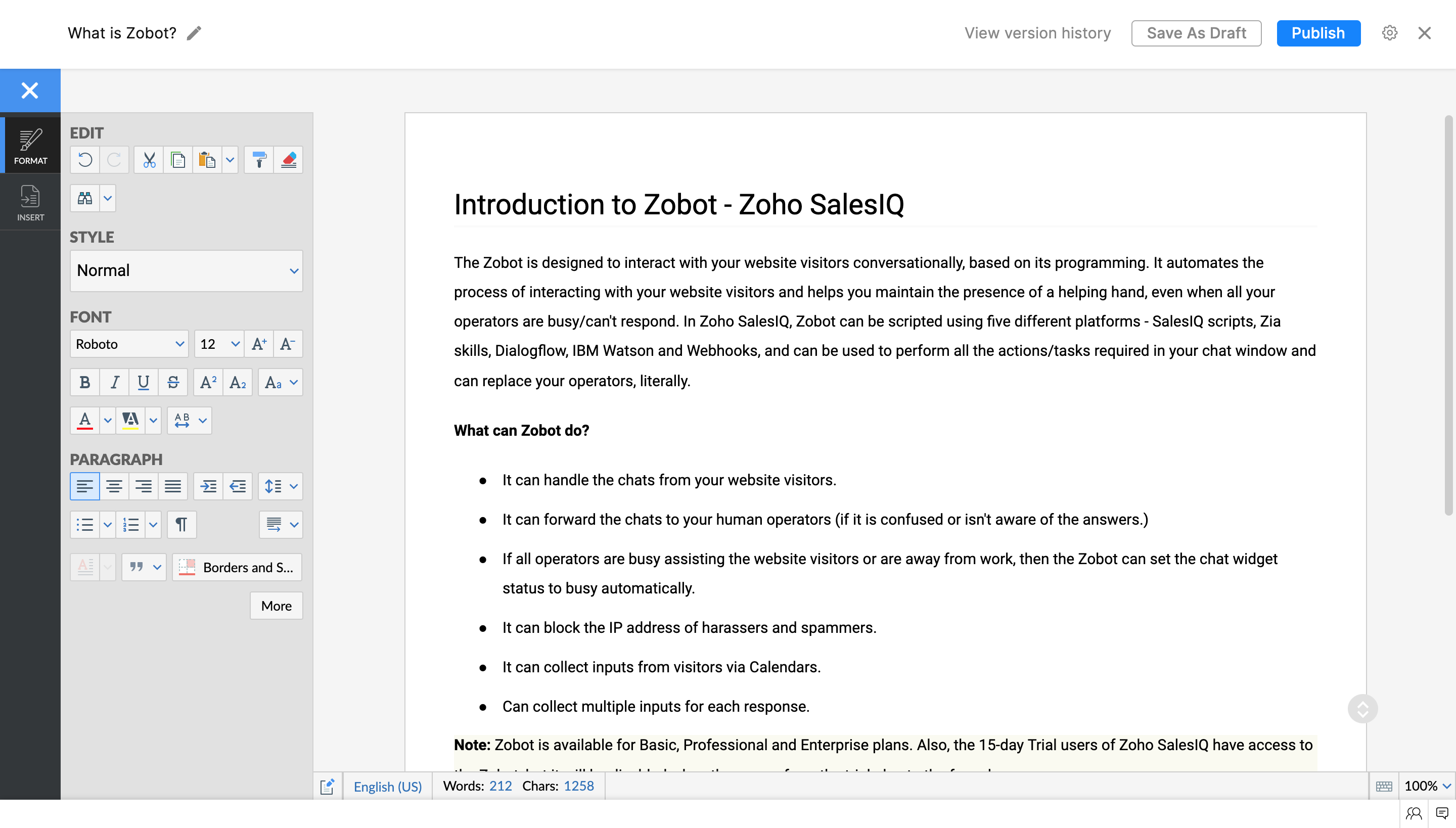The width and height of the screenshot is (1456, 828).
Task: Toggle show paragraph marks
Action: (181, 524)
